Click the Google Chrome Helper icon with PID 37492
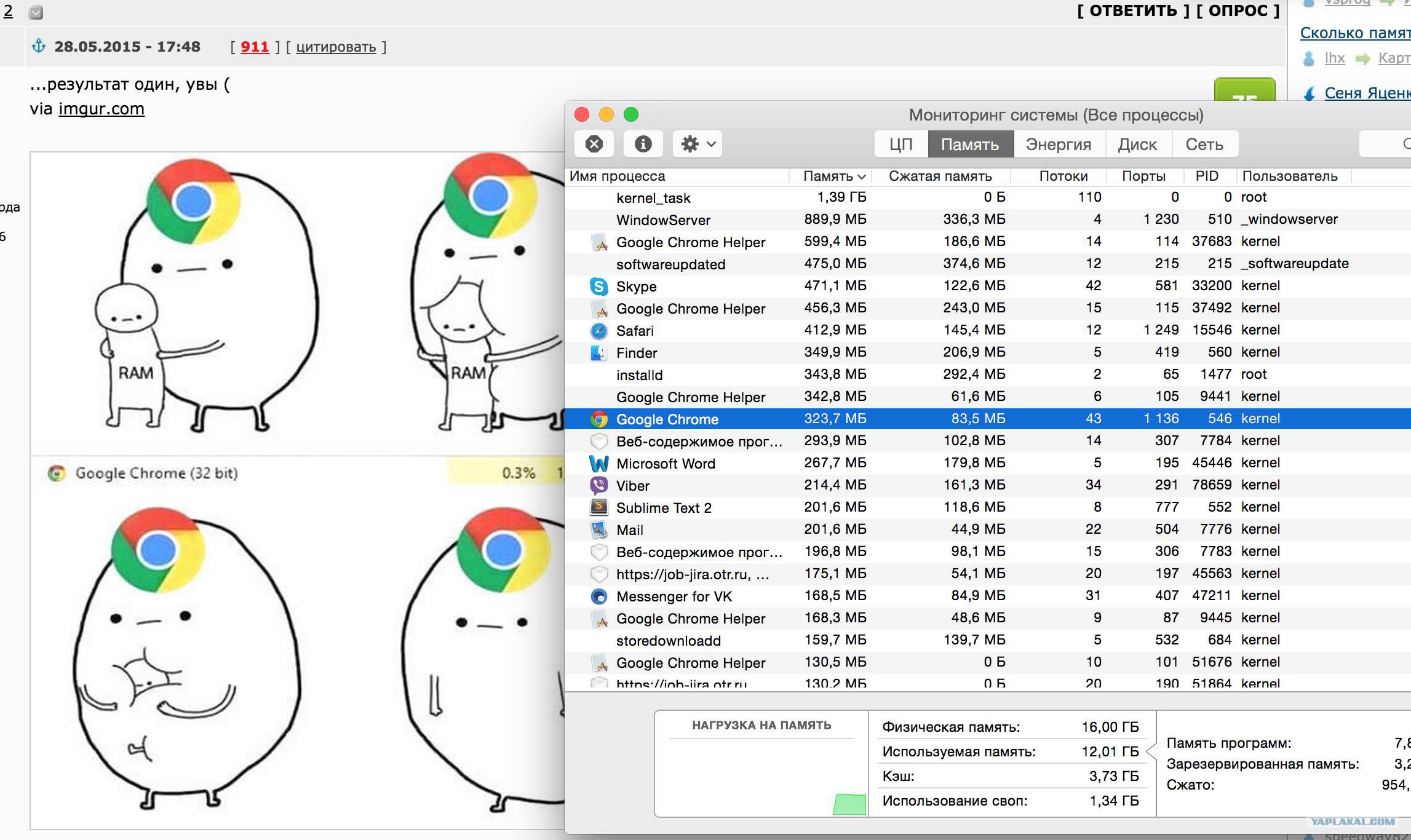Screen dimensions: 1411x840 tap(598, 308)
